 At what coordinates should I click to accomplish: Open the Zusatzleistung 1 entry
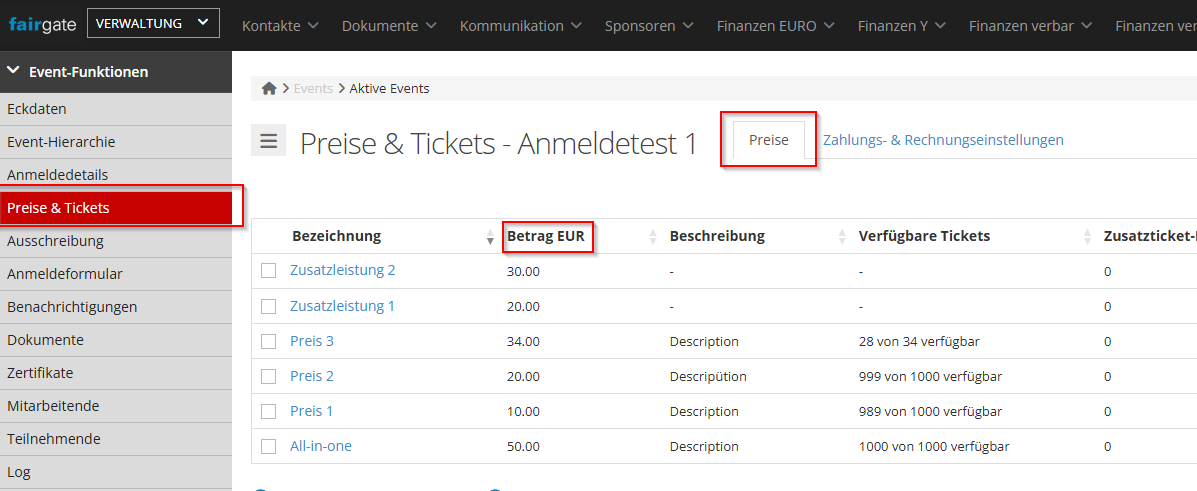342,306
